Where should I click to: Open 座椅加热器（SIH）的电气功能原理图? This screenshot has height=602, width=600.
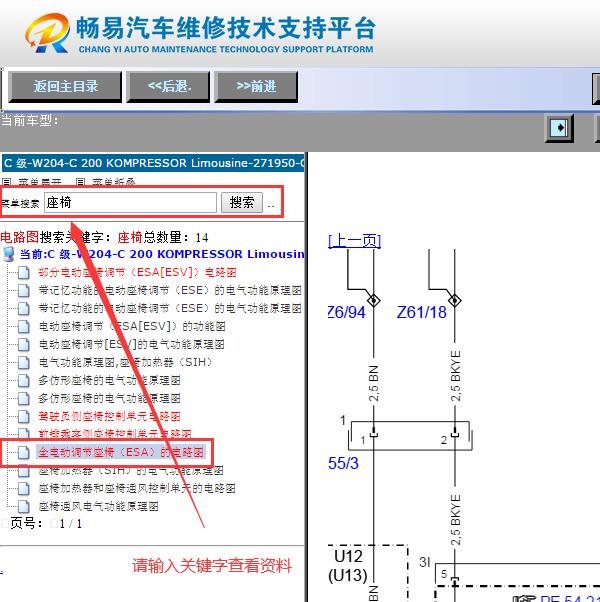(x=131, y=470)
